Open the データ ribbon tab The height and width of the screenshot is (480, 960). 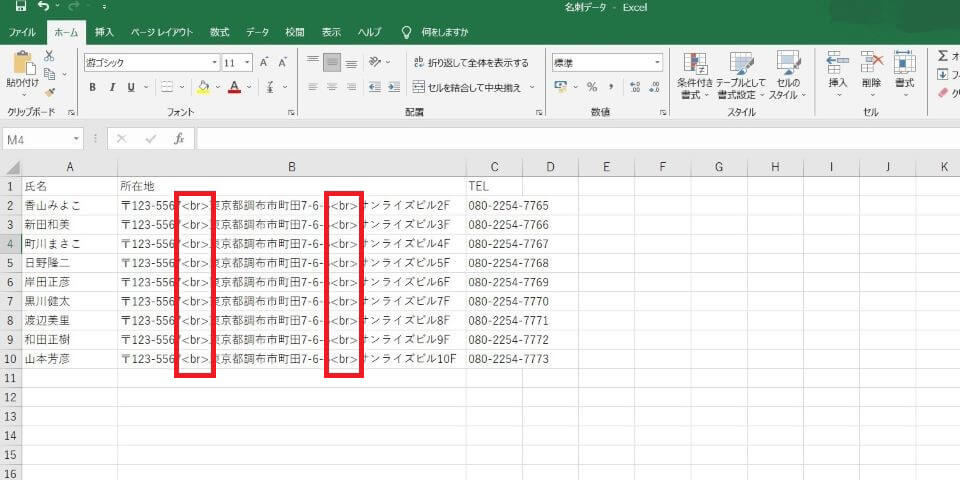[257, 32]
